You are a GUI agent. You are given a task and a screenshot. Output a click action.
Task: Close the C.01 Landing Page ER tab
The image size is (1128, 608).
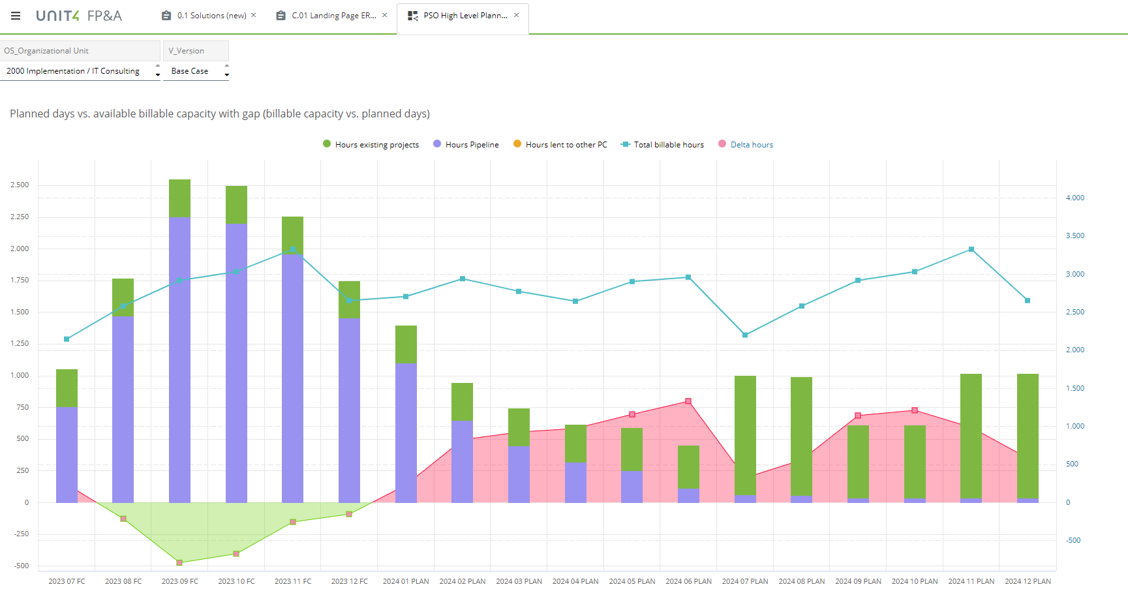click(x=384, y=15)
